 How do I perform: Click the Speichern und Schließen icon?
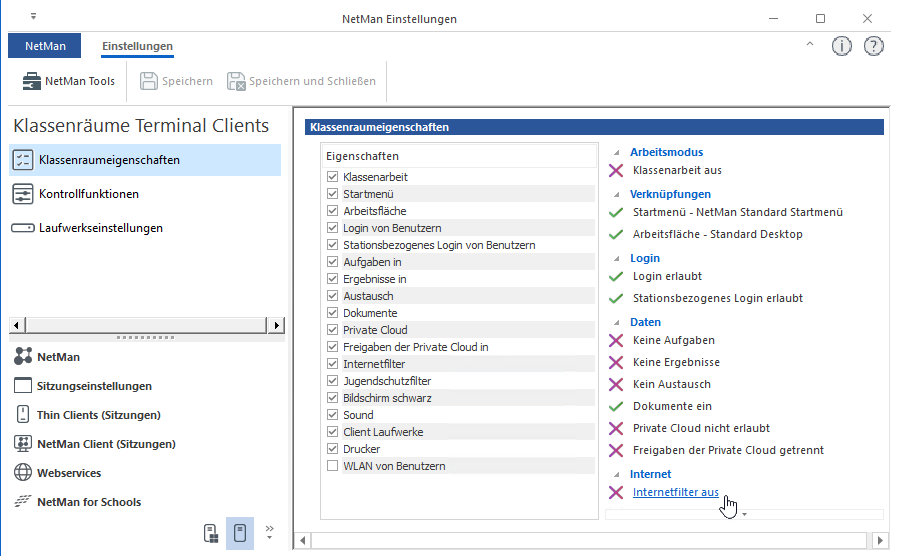(x=236, y=81)
